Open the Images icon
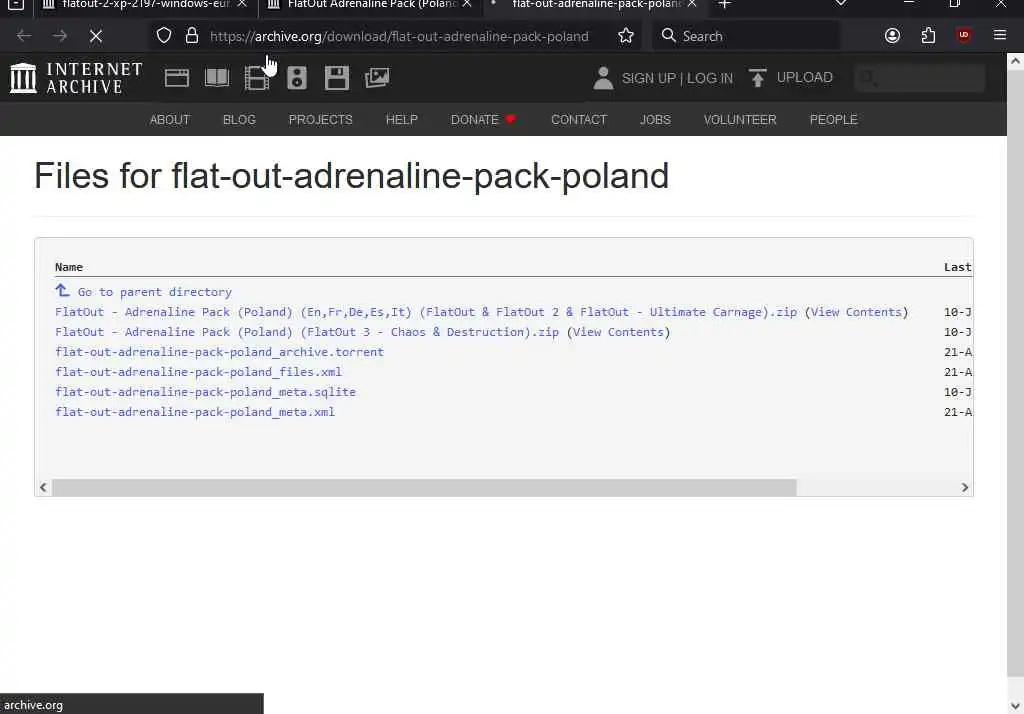1024x714 pixels. [377, 78]
